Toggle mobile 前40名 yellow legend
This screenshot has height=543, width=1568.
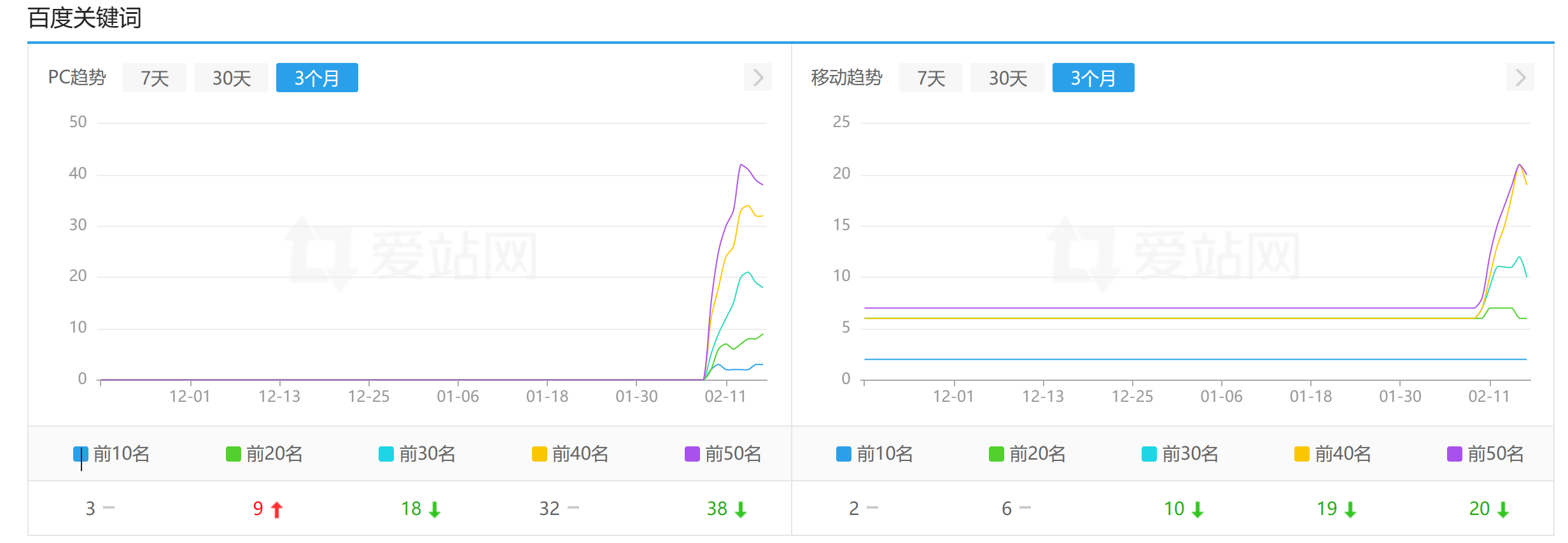(x=1333, y=454)
